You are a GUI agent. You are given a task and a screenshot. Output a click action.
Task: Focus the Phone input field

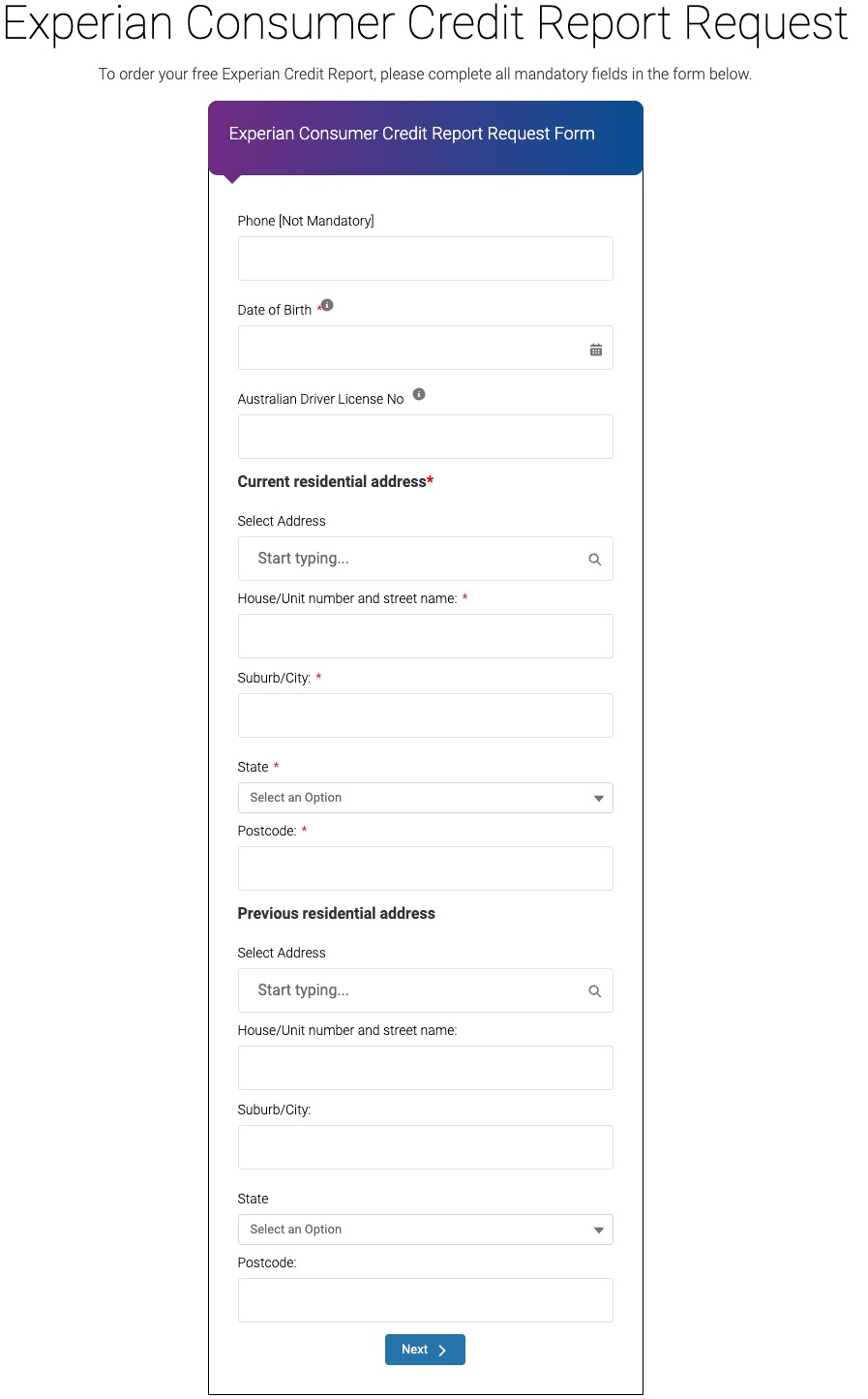(x=426, y=259)
